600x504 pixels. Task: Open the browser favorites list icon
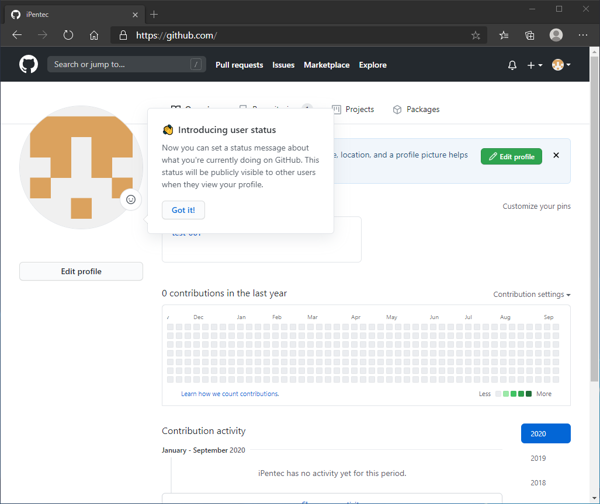point(504,36)
